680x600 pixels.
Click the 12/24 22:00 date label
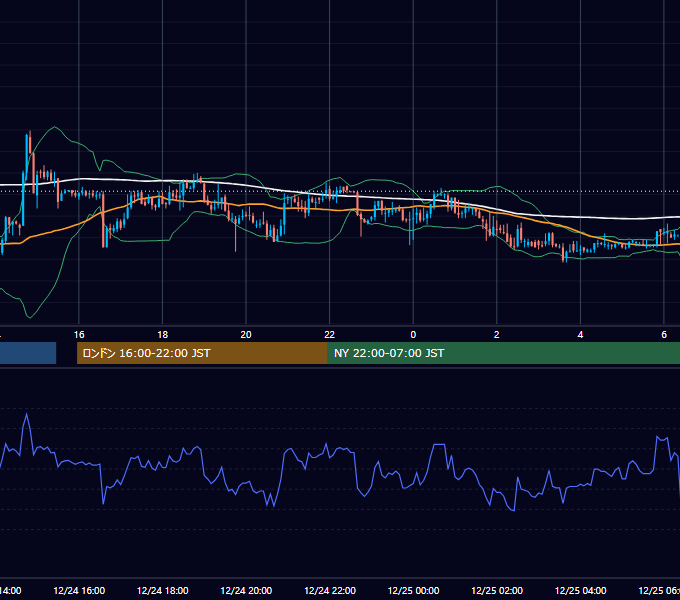pyautogui.click(x=330, y=590)
